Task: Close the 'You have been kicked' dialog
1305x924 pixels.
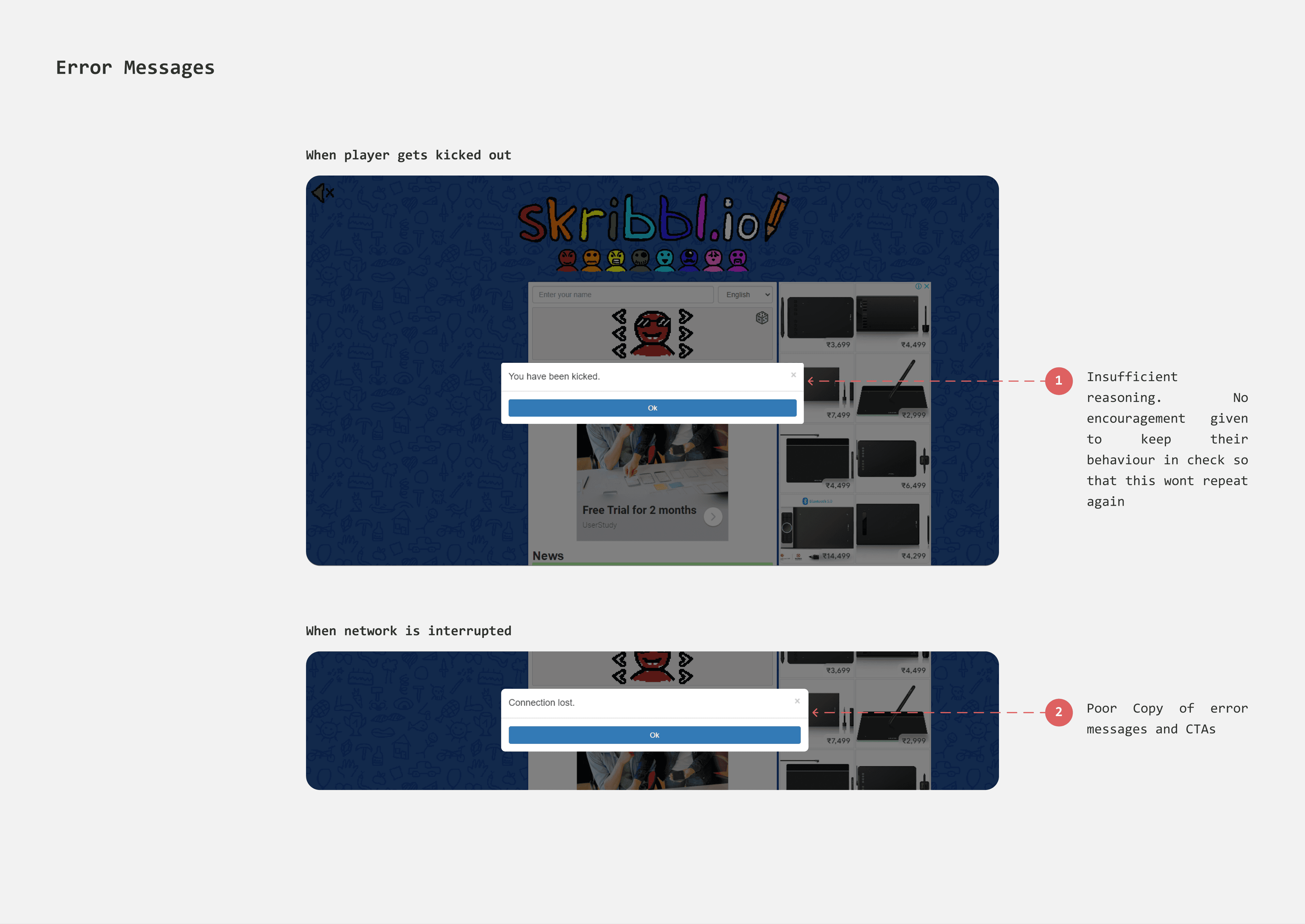Action: 793,375
